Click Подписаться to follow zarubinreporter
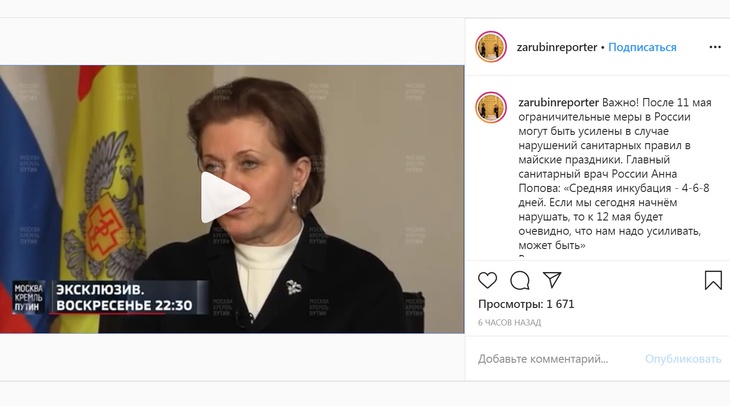The width and height of the screenshot is (730, 406). point(642,47)
